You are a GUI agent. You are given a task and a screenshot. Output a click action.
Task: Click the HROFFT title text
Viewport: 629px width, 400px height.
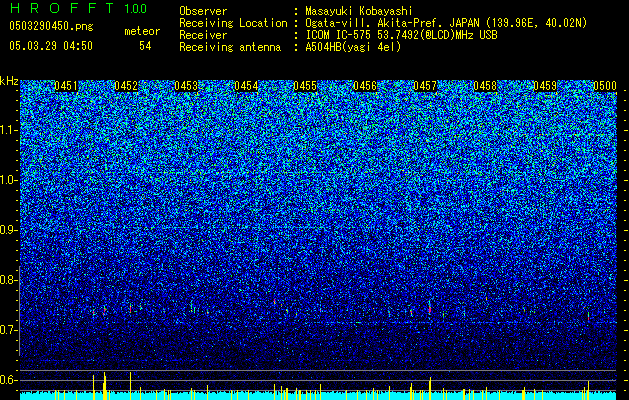coord(62,8)
